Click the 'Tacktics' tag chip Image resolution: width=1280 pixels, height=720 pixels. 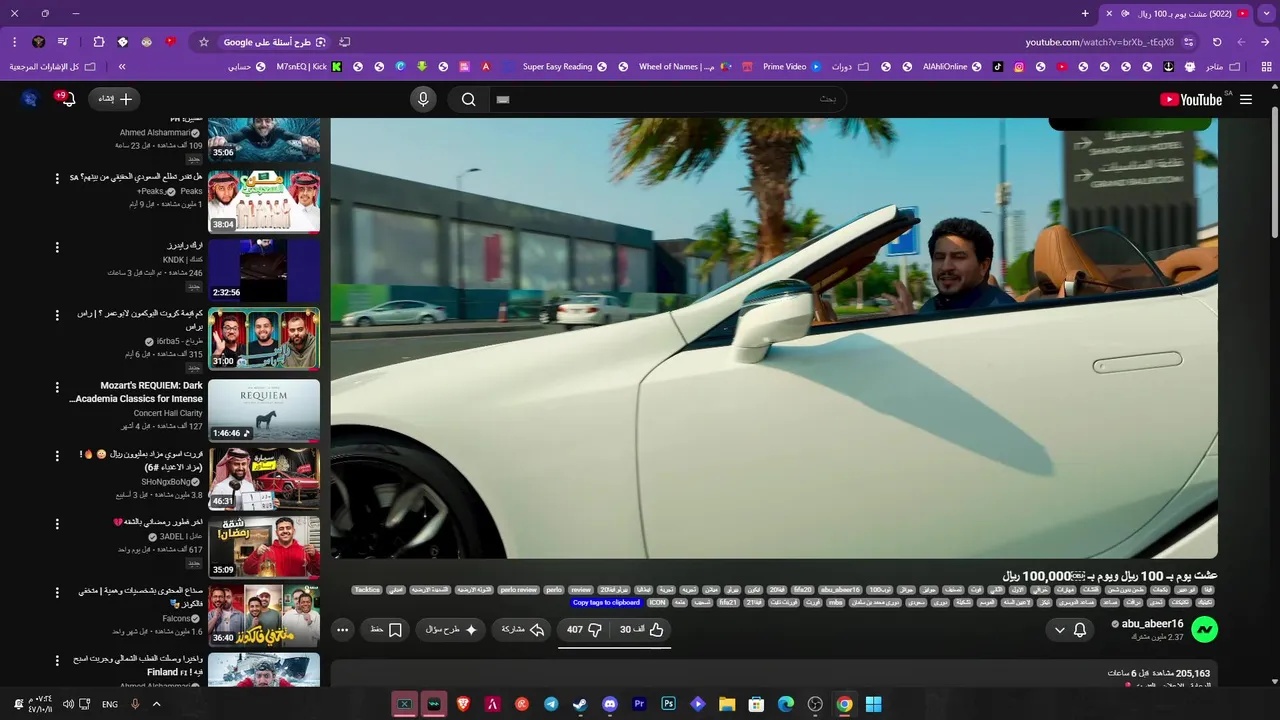click(367, 590)
